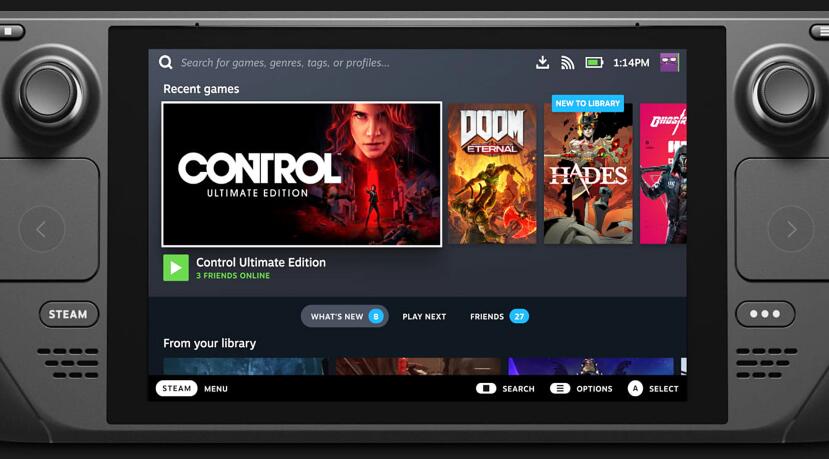Select the DOOM Eternal game tile
Screen dimensions: 829x459
[492, 174]
